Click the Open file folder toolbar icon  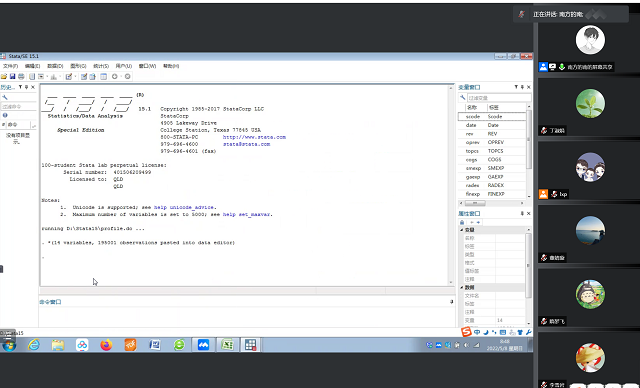click(x=4, y=76)
